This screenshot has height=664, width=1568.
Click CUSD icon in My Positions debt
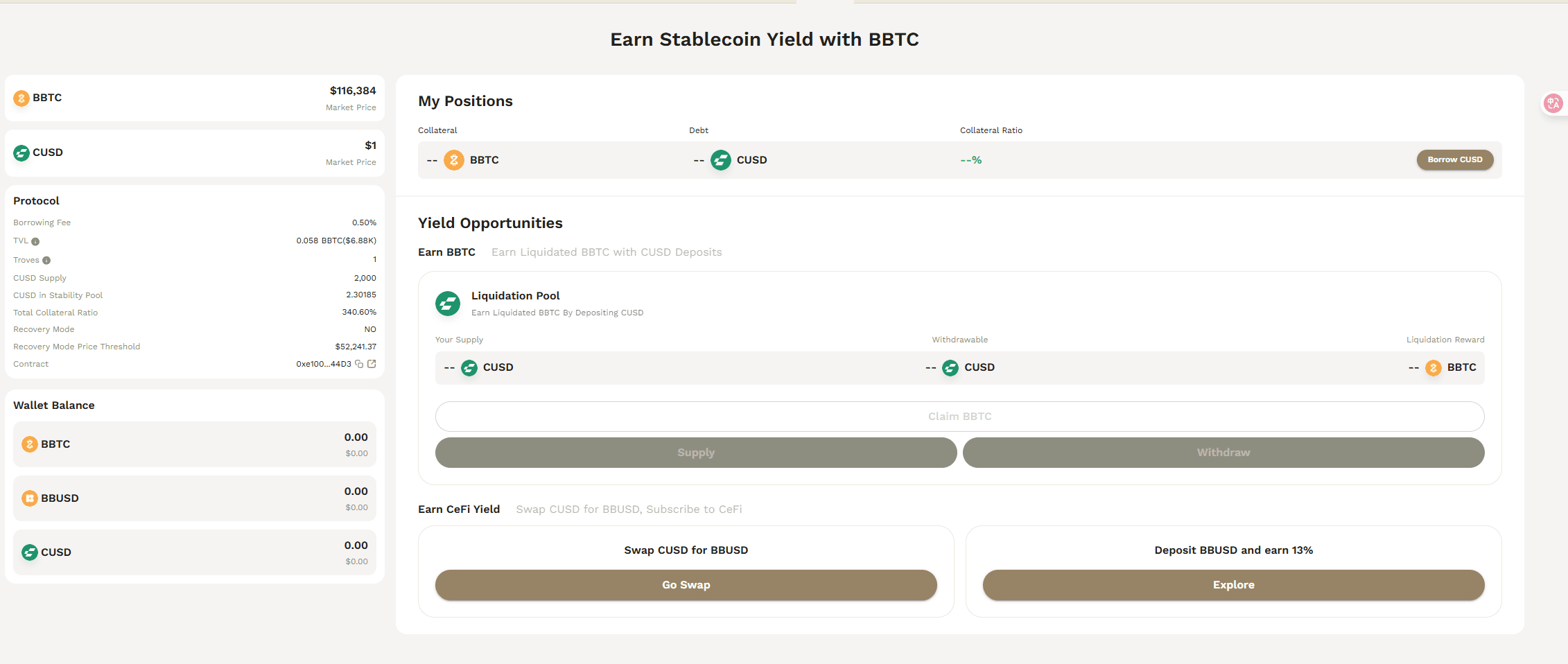(x=721, y=160)
